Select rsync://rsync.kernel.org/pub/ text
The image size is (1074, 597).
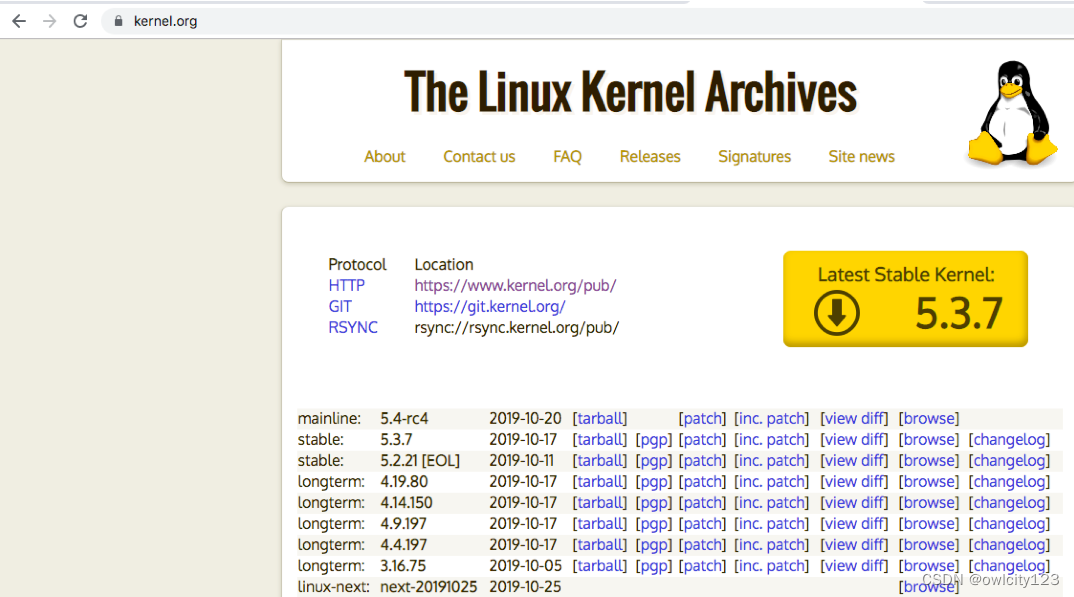pyautogui.click(x=516, y=327)
